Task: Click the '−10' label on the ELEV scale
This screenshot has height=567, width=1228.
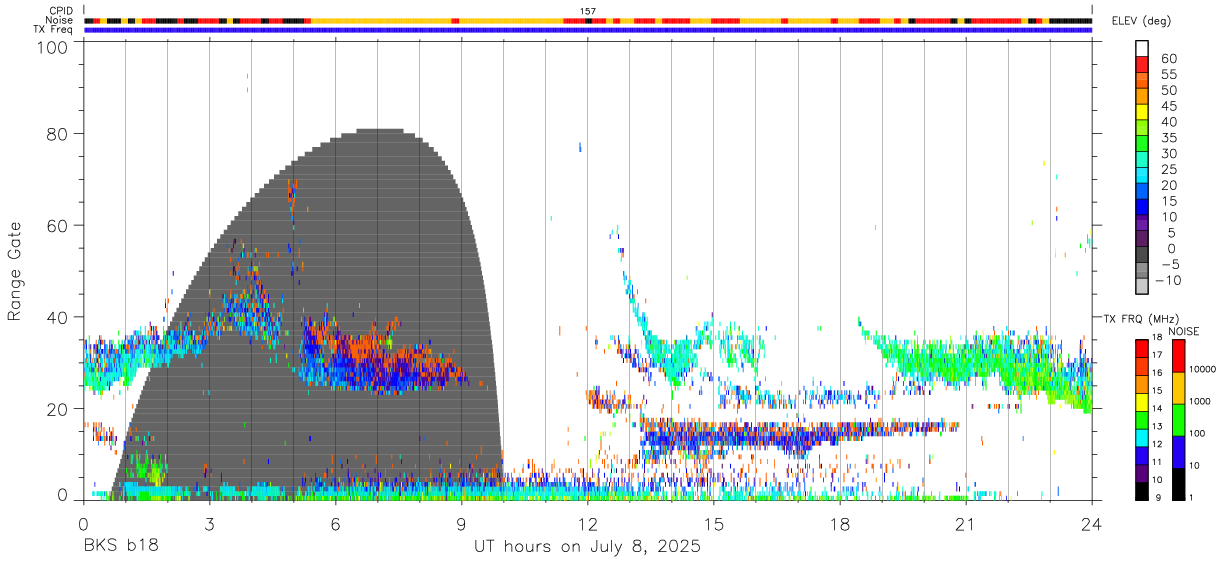Action: coord(1170,281)
